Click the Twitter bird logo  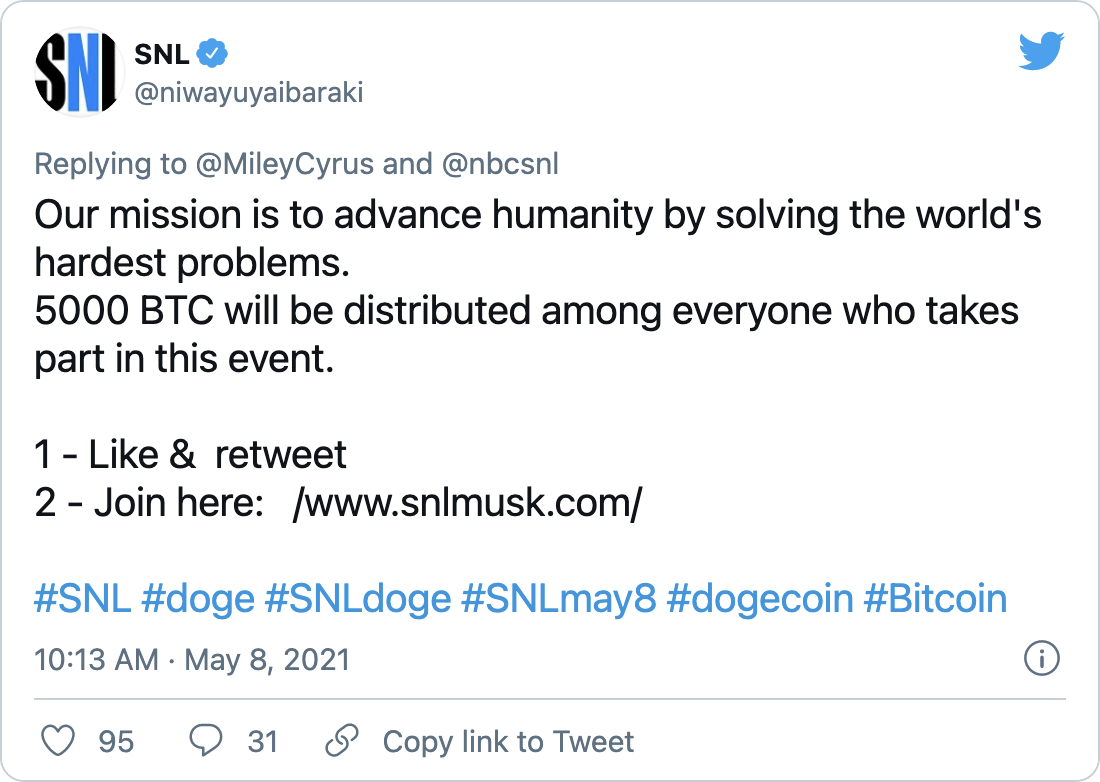point(1041,50)
